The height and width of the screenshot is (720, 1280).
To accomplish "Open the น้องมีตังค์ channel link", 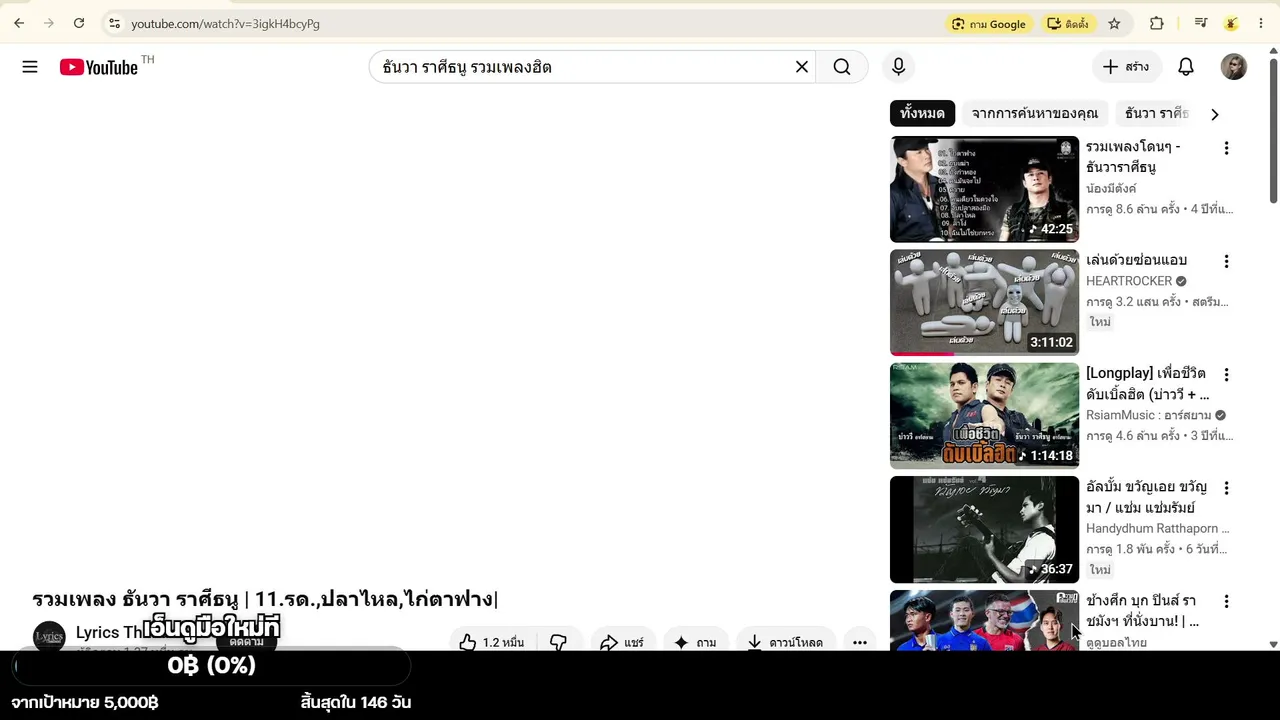I will click(1111, 188).
